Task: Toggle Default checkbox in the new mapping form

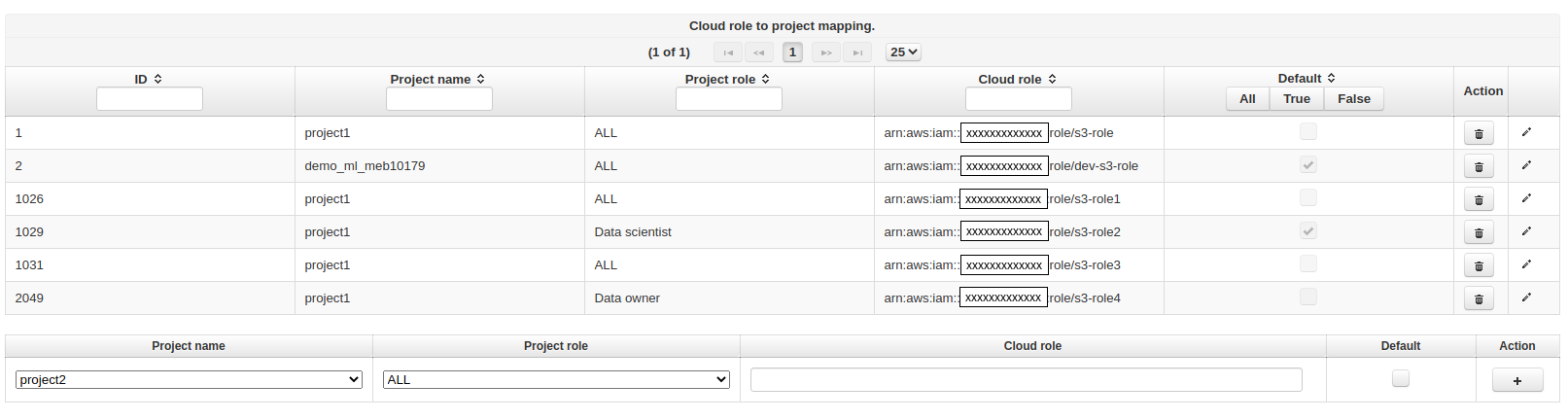Action: point(1400,379)
